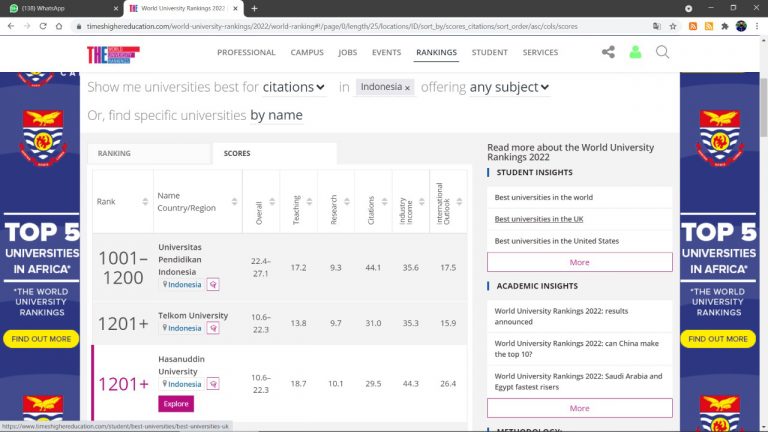This screenshot has height=432, width=768.
Task: Open Hasanuddin University page
Action: coord(181,365)
